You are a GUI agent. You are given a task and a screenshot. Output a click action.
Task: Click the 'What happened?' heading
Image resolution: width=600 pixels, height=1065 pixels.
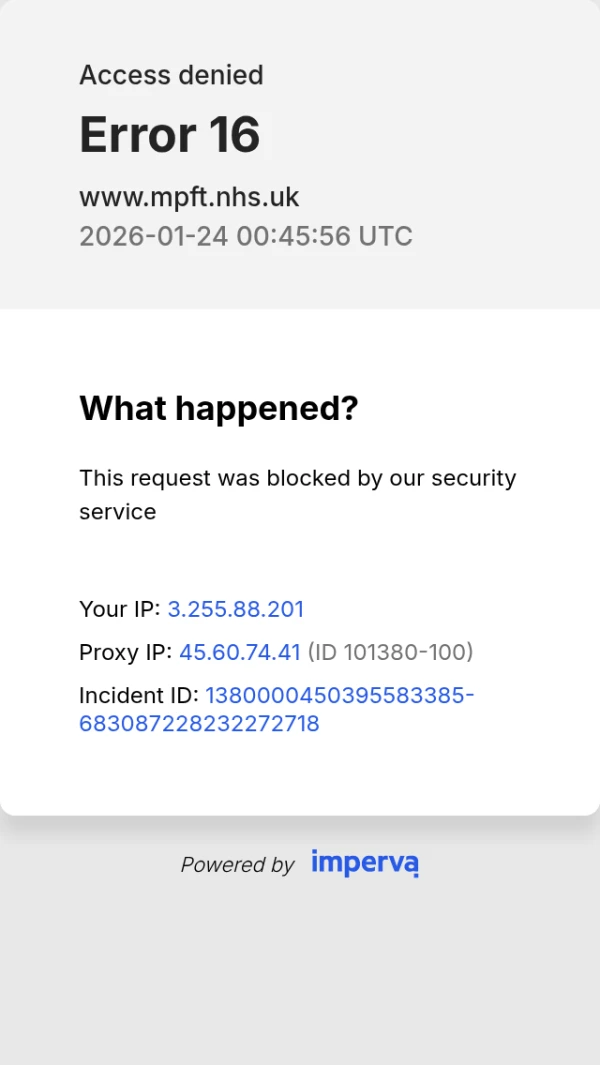pyautogui.click(x=218, y=408)
